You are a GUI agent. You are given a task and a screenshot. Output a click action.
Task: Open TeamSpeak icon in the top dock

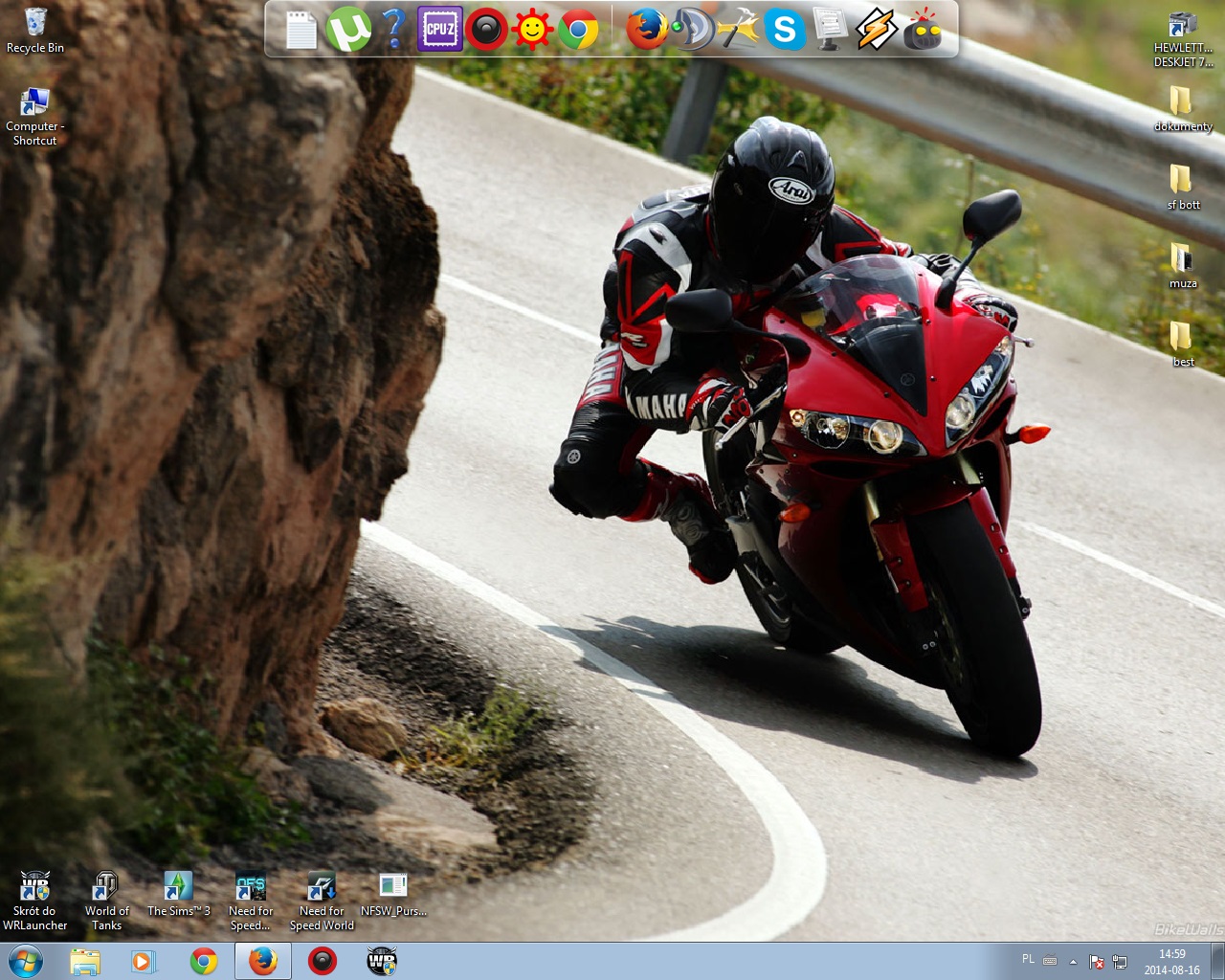pos(692,30)
